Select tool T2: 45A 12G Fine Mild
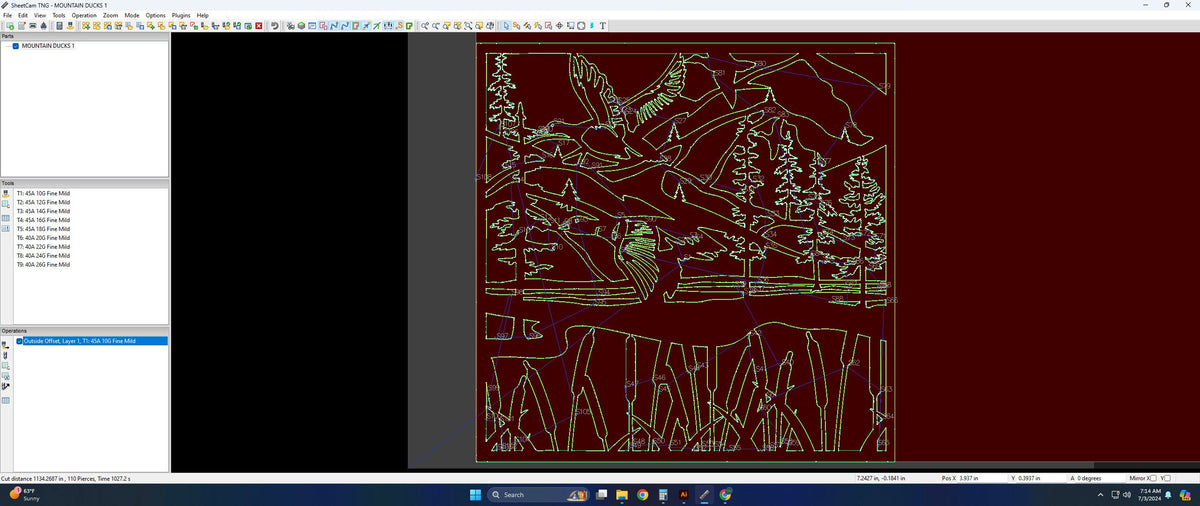The image size is (1200, 506). pyautogui.click(x=43, y=202)
